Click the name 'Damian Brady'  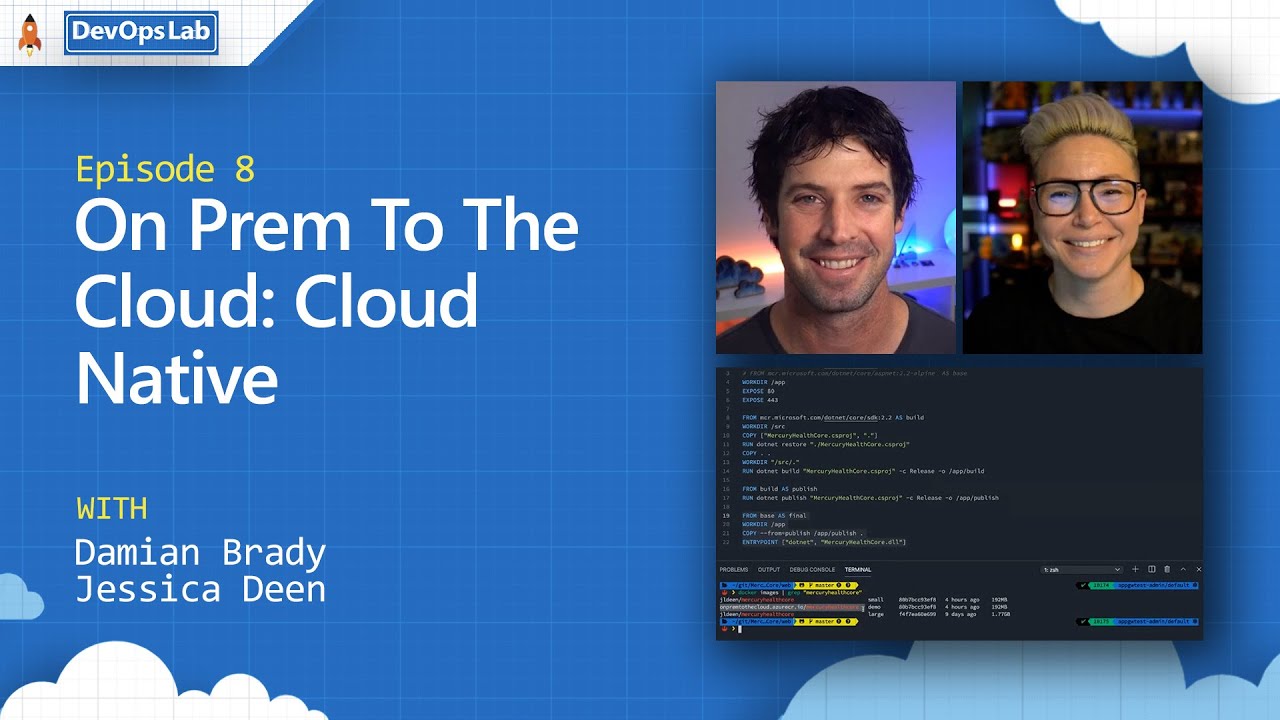201,552
